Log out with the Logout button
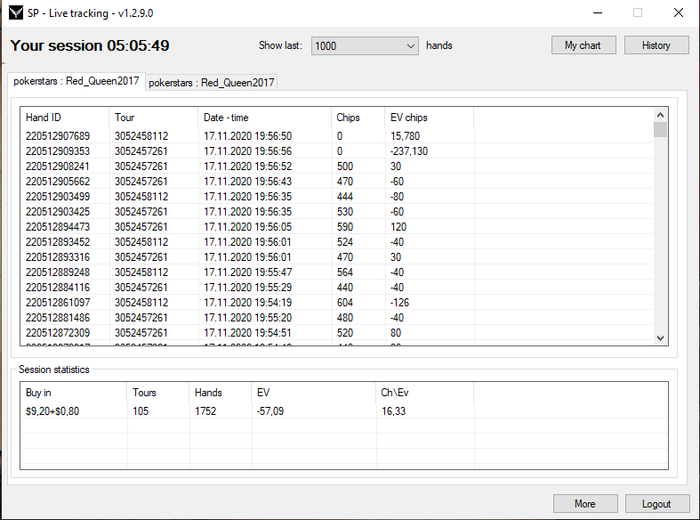700x520 pixels. pos(657,503)
